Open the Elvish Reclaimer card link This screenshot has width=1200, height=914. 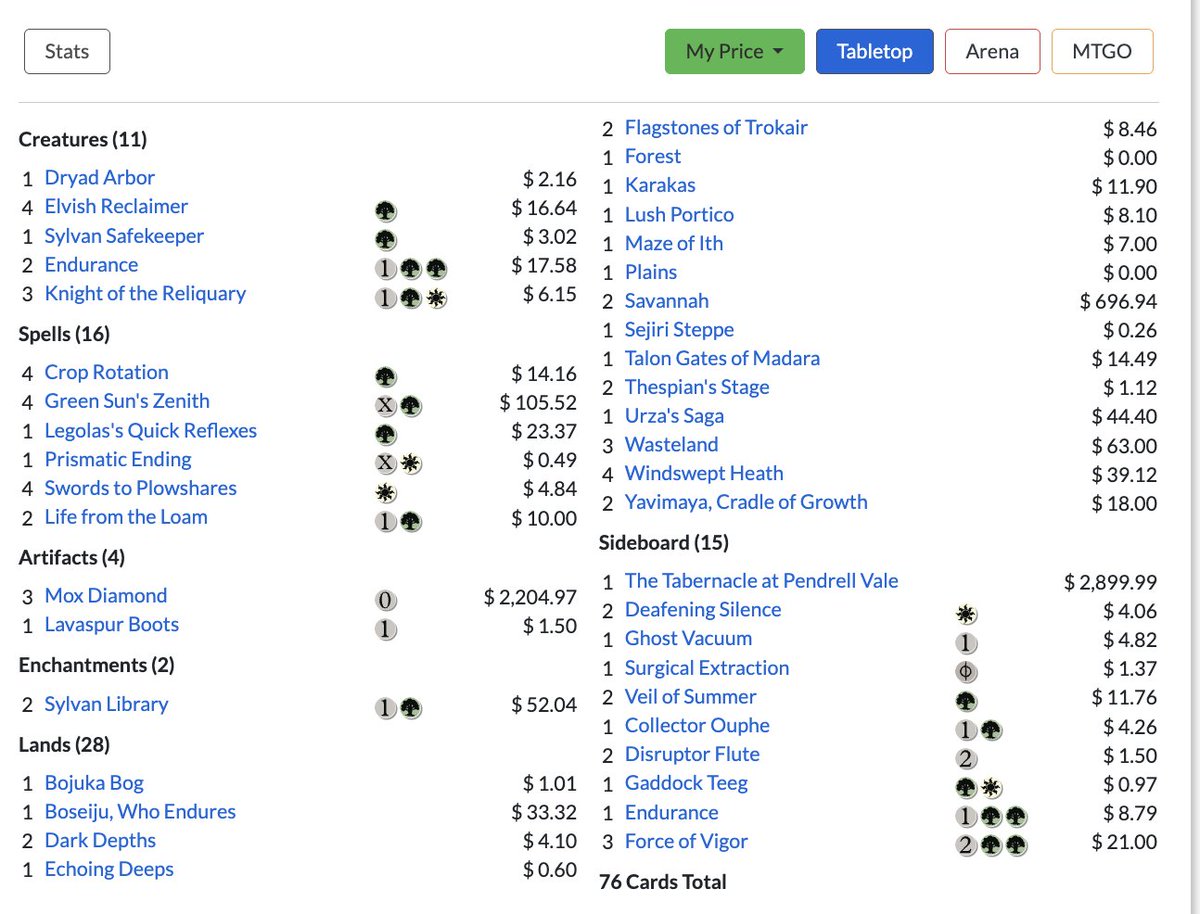(x=116, y=206)
